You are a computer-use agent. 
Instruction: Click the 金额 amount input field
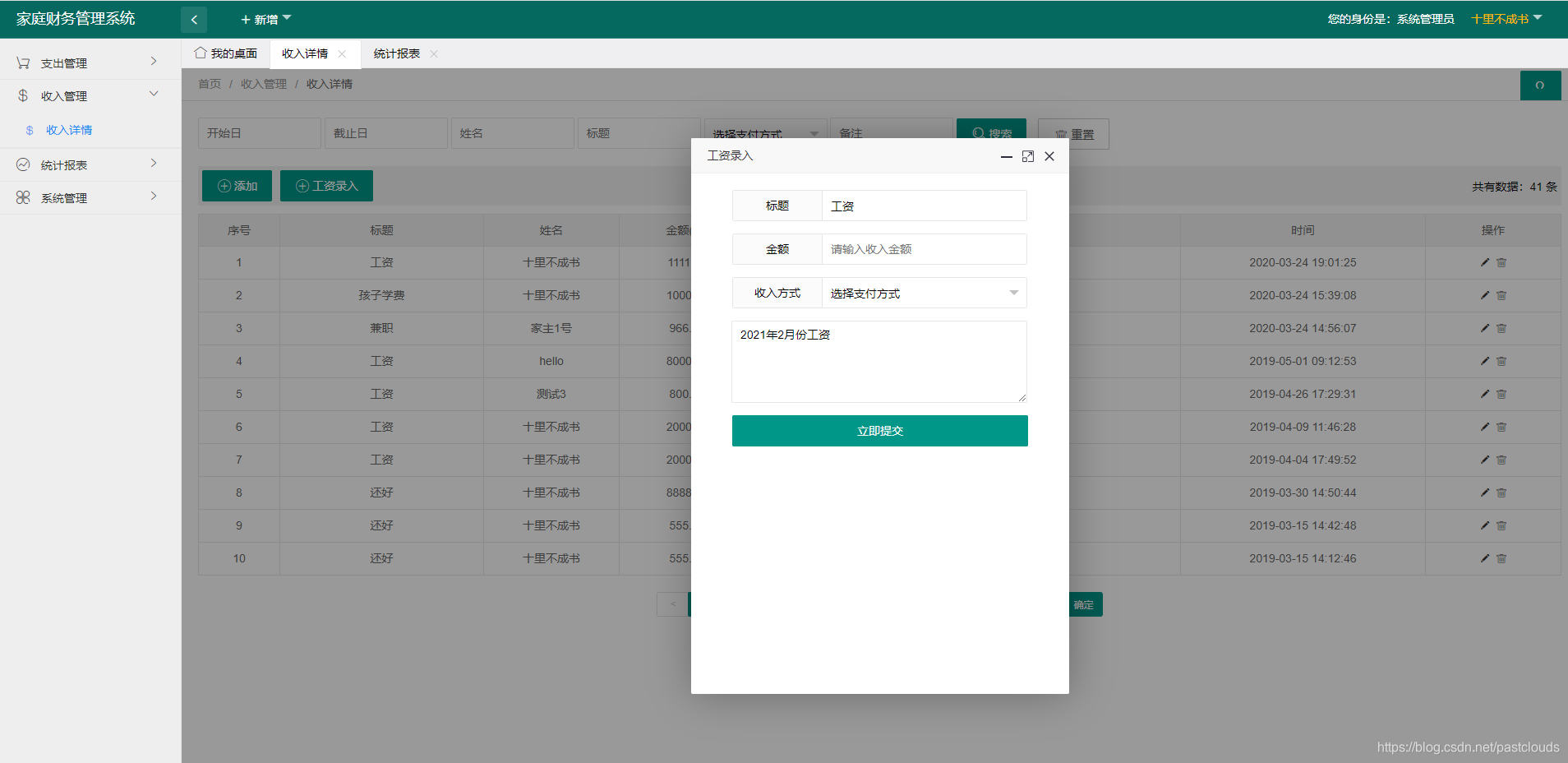[x=925, y=249]
